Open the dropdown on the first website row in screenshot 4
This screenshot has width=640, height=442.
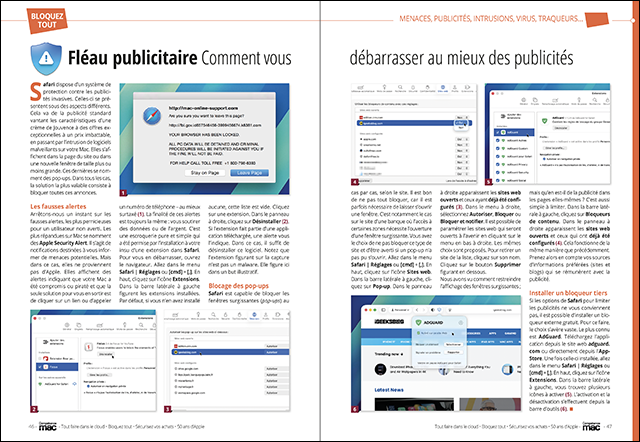tap(462, 117)
